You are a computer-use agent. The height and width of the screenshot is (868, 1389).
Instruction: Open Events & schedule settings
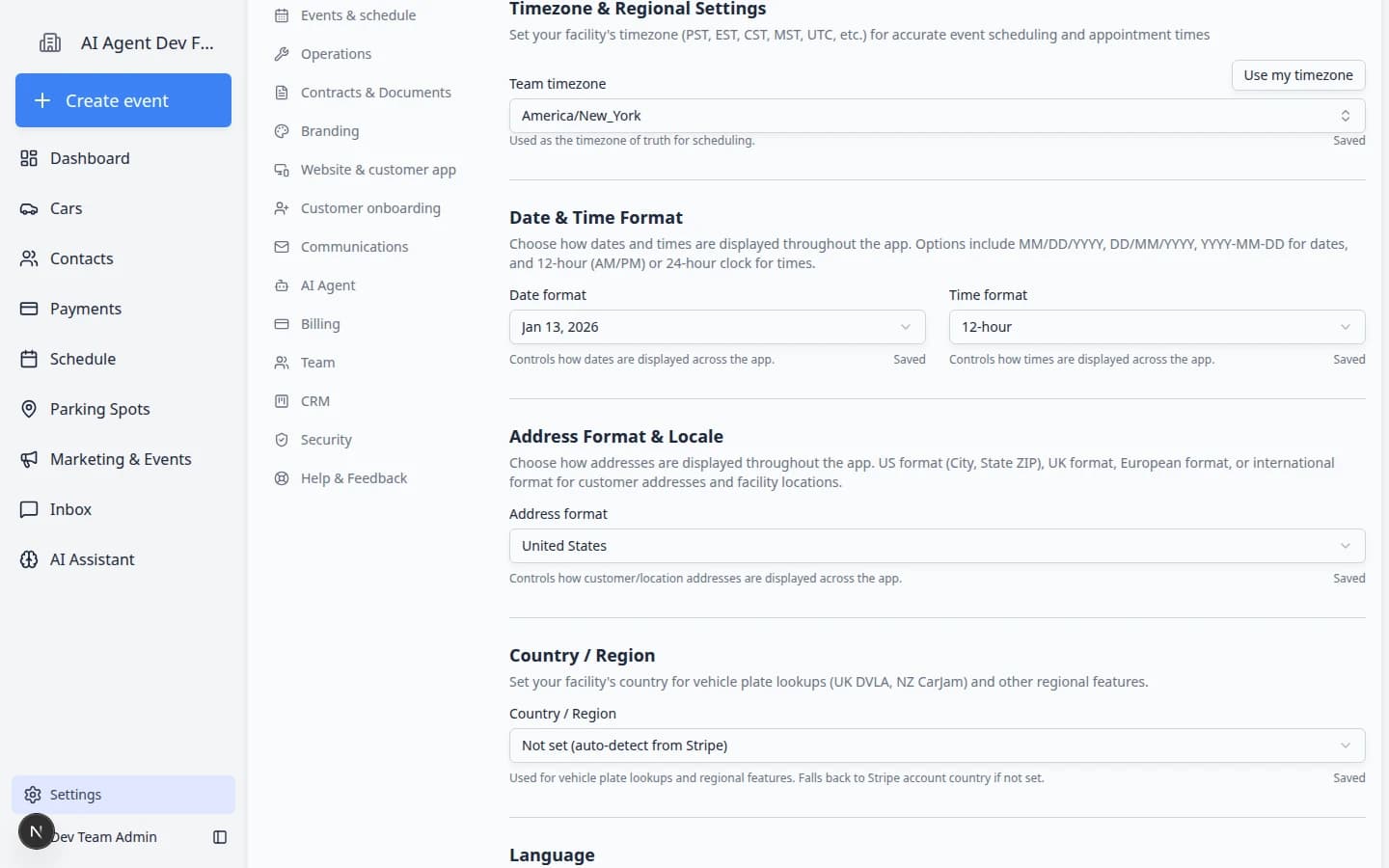(x=359, y=15)
